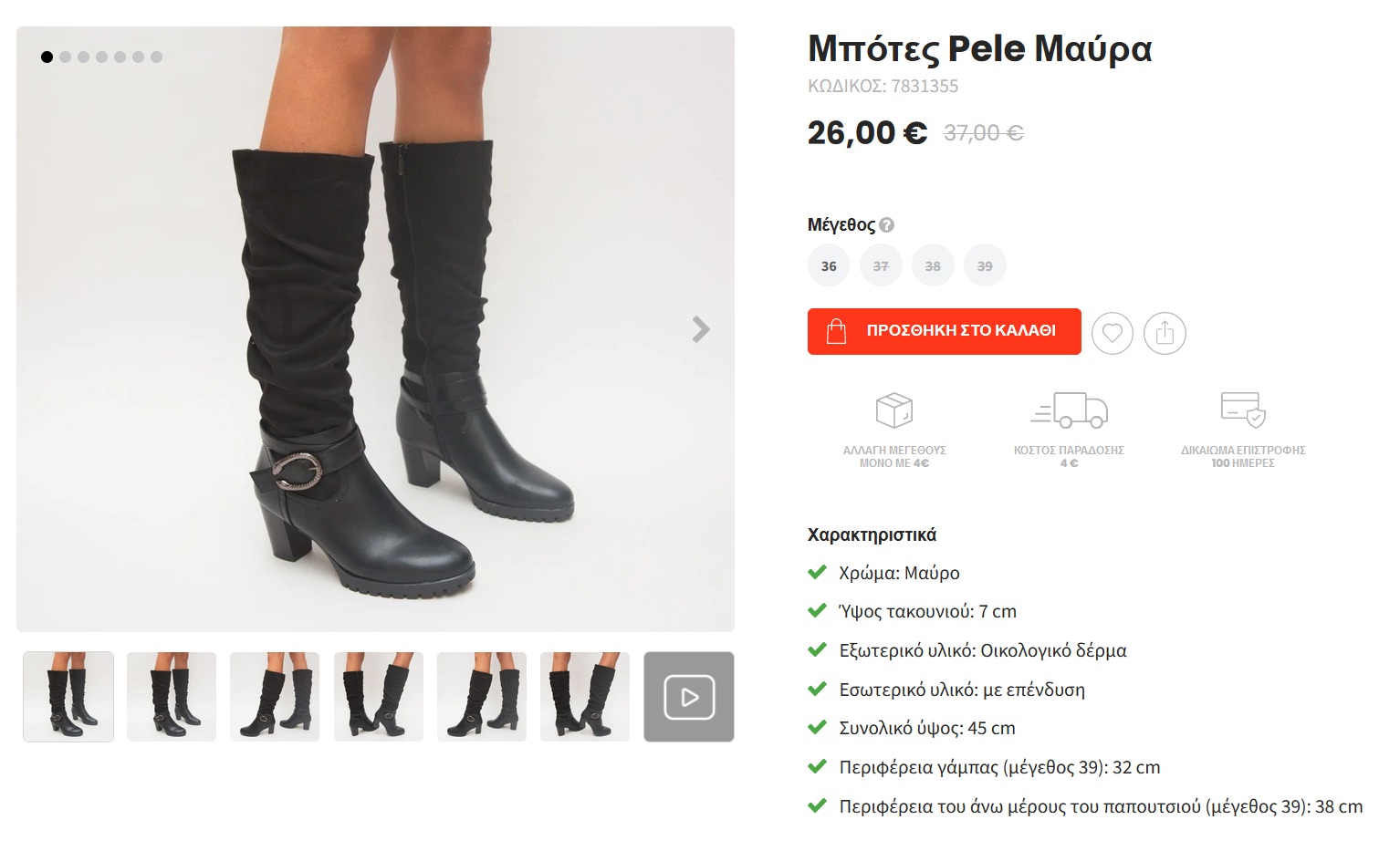
Task: Play the product video thumbnail
Action: pos(689,697)
